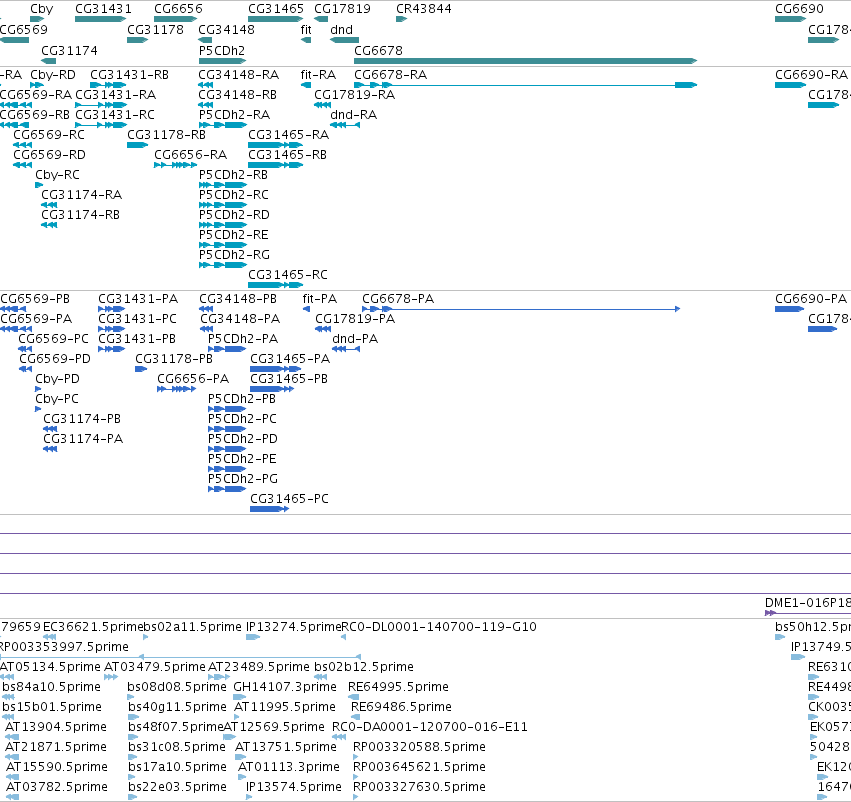Select the fit gene feature
This screenshot has height=802, width=851.
coord(306,40)
